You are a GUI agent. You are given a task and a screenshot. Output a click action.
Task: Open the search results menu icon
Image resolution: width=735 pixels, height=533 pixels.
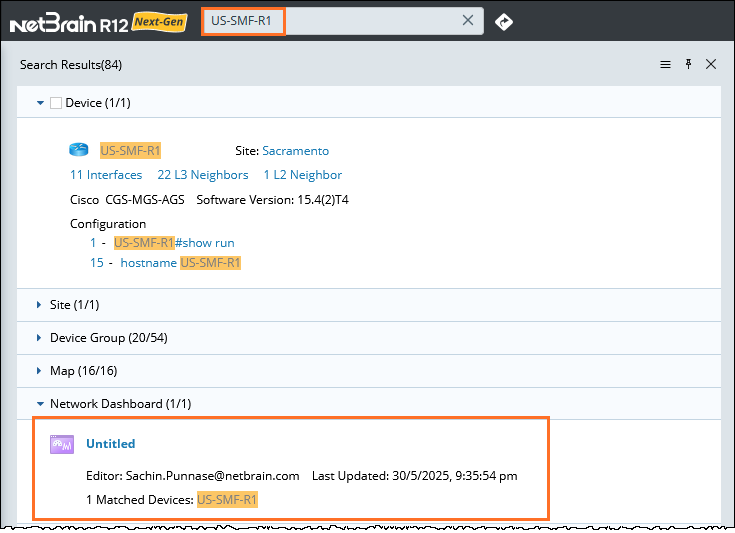pos(665,64)
